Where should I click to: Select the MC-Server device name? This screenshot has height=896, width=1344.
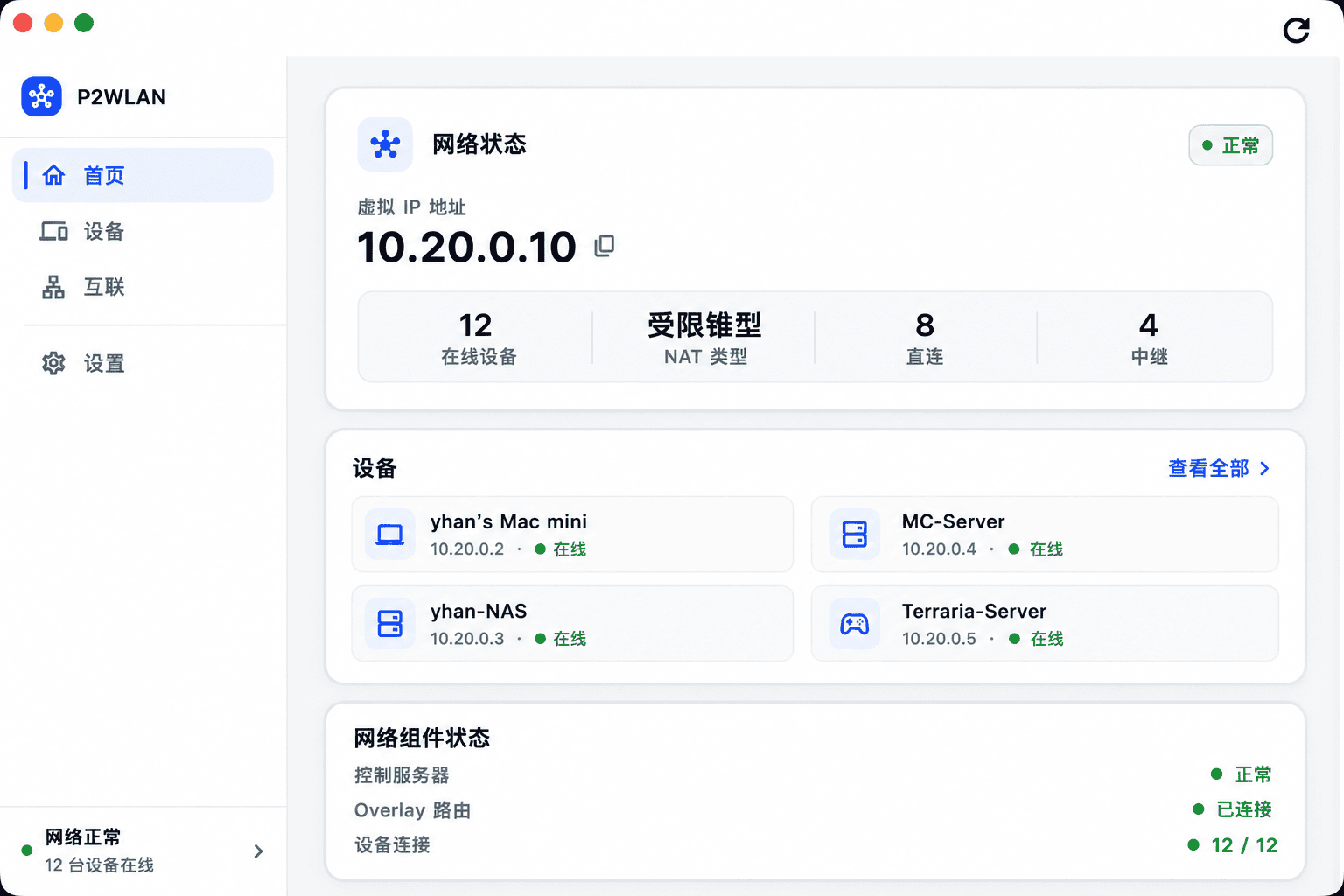pyautogui.click(x=953, y=521)
